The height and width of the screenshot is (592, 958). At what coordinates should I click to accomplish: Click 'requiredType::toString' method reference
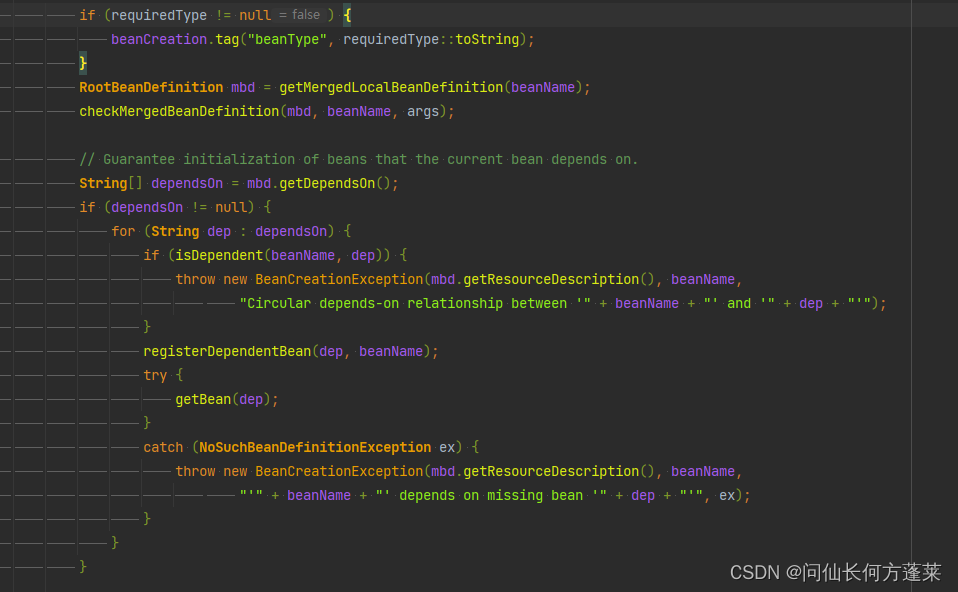tap(431, 40)
